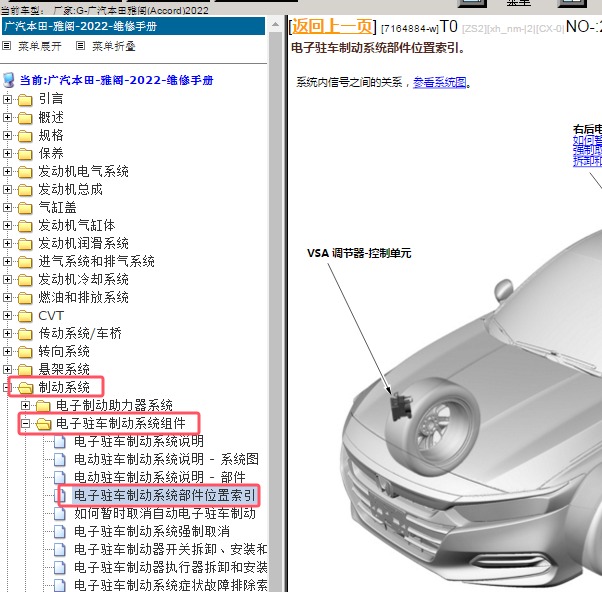Click the tree panel scroll-up arrow
This screenshot has height=592, width=602.
[275, 25]
